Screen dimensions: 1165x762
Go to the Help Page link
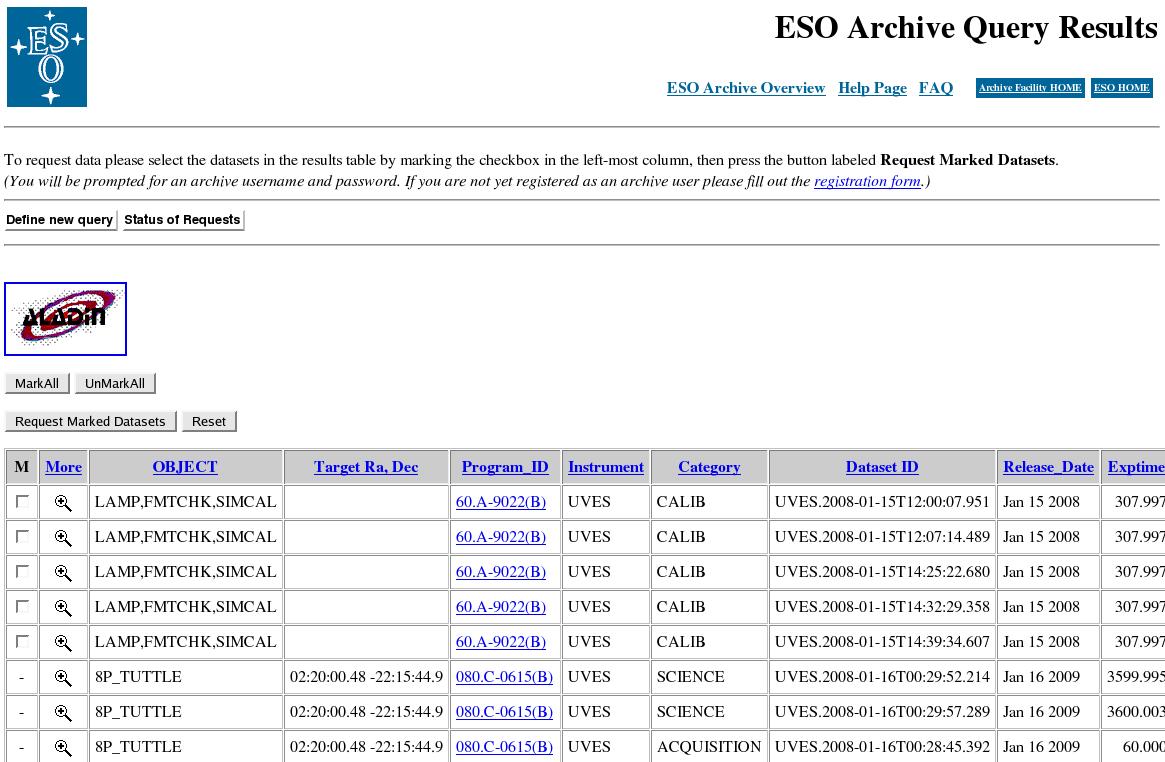point(872,88)
